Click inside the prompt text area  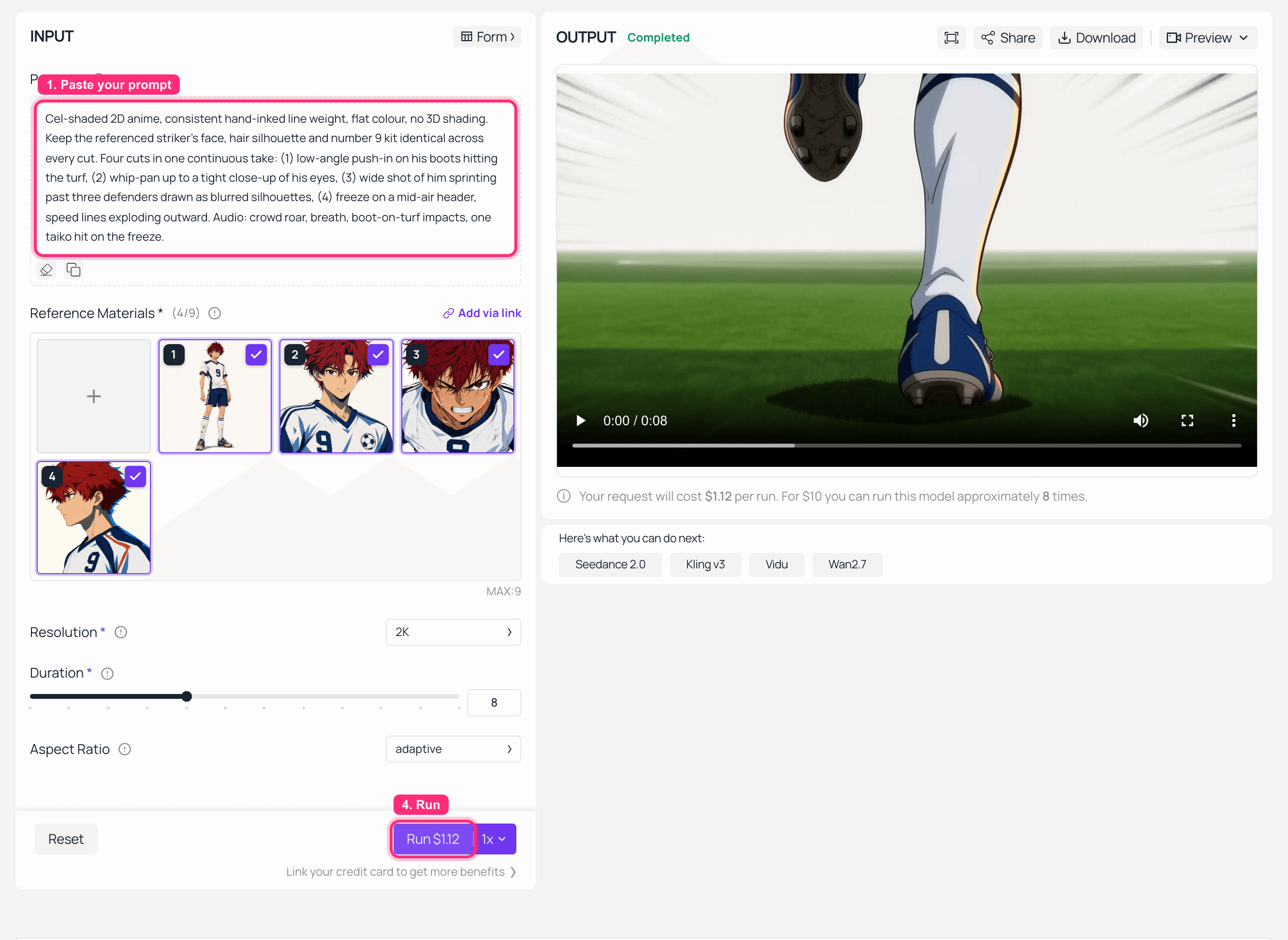coord(276,177)
